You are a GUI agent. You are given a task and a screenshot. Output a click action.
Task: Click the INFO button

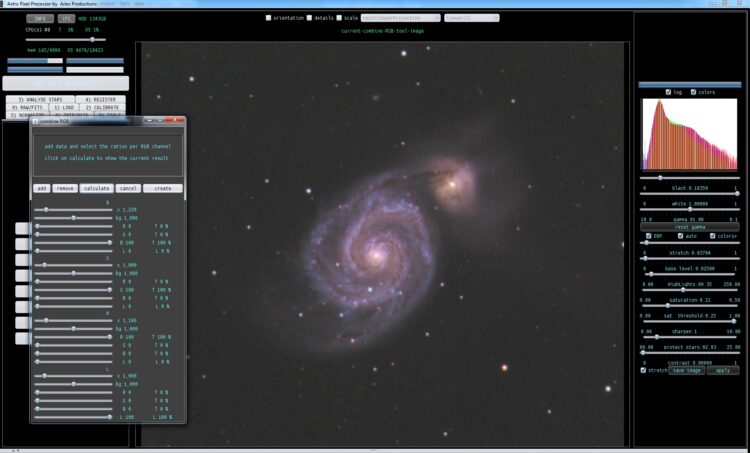40,19
